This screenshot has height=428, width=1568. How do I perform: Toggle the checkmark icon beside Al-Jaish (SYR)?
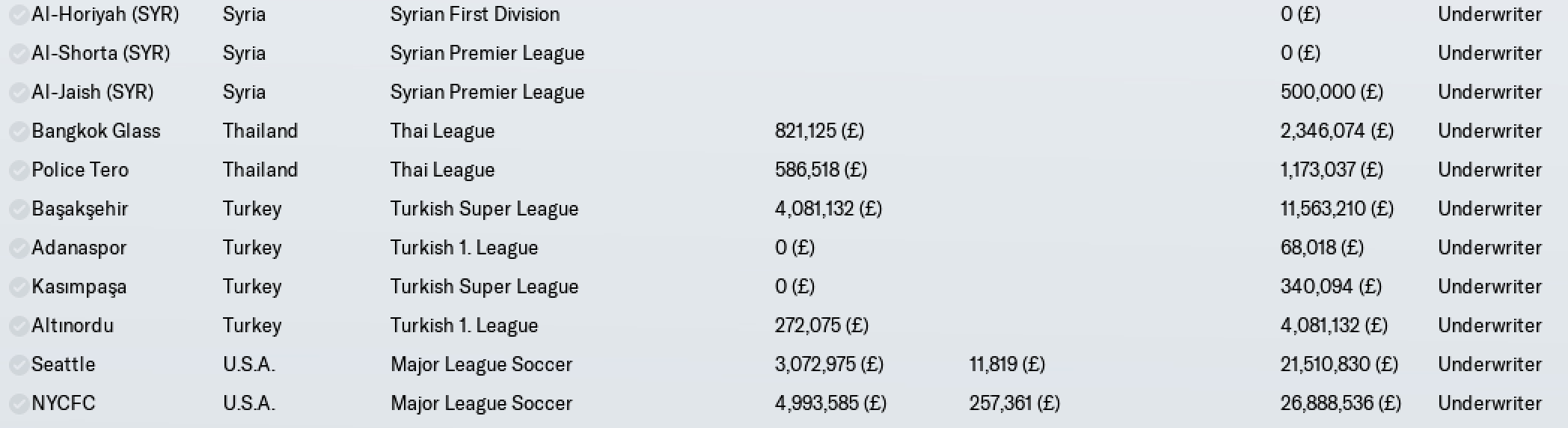point(19,92)
